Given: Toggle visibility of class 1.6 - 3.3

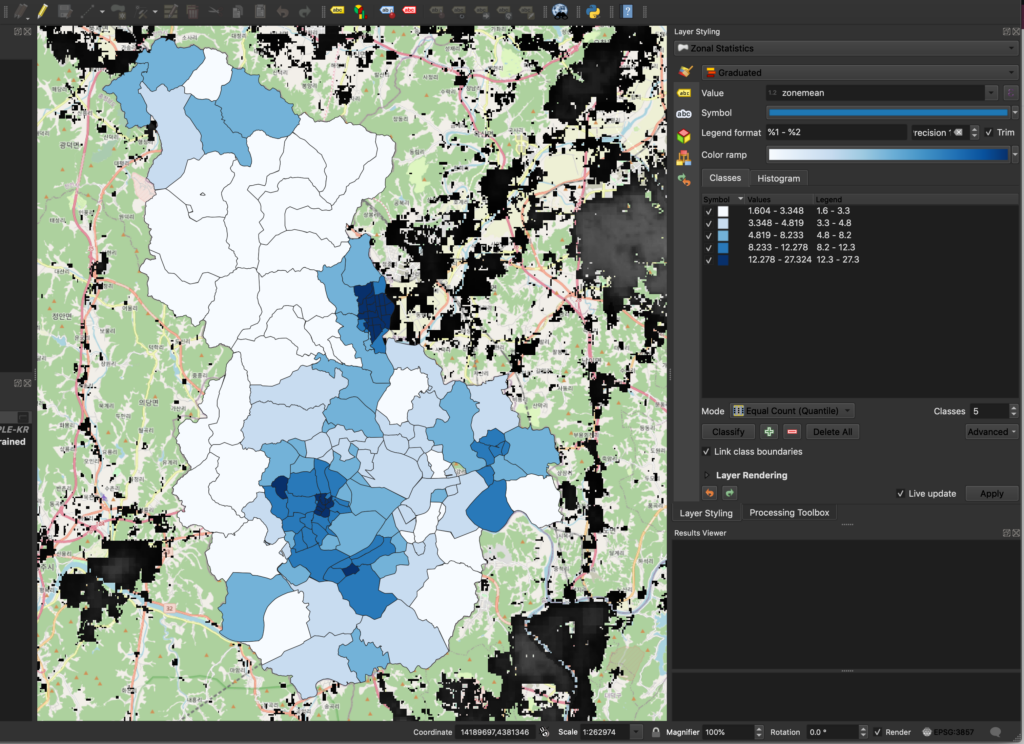Looking at the screenshot, I should tap(711, 211).
